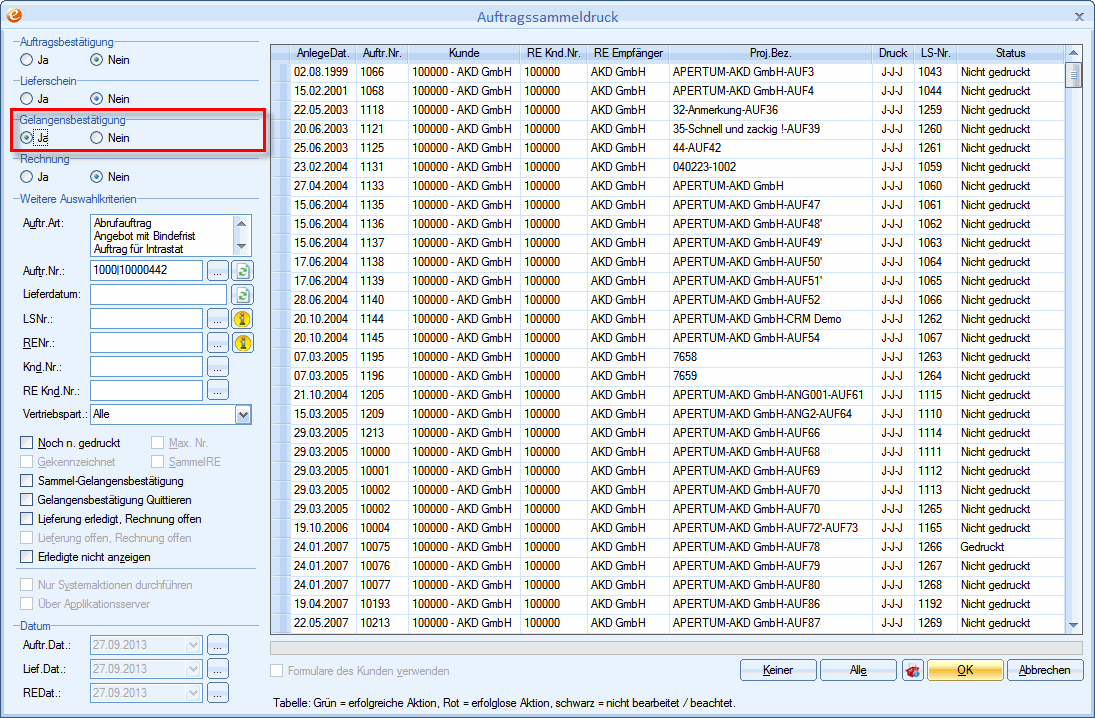Click refresh icon next to Auftr.Nr. field
This screenshot has height=718, width=1095.
242,271
